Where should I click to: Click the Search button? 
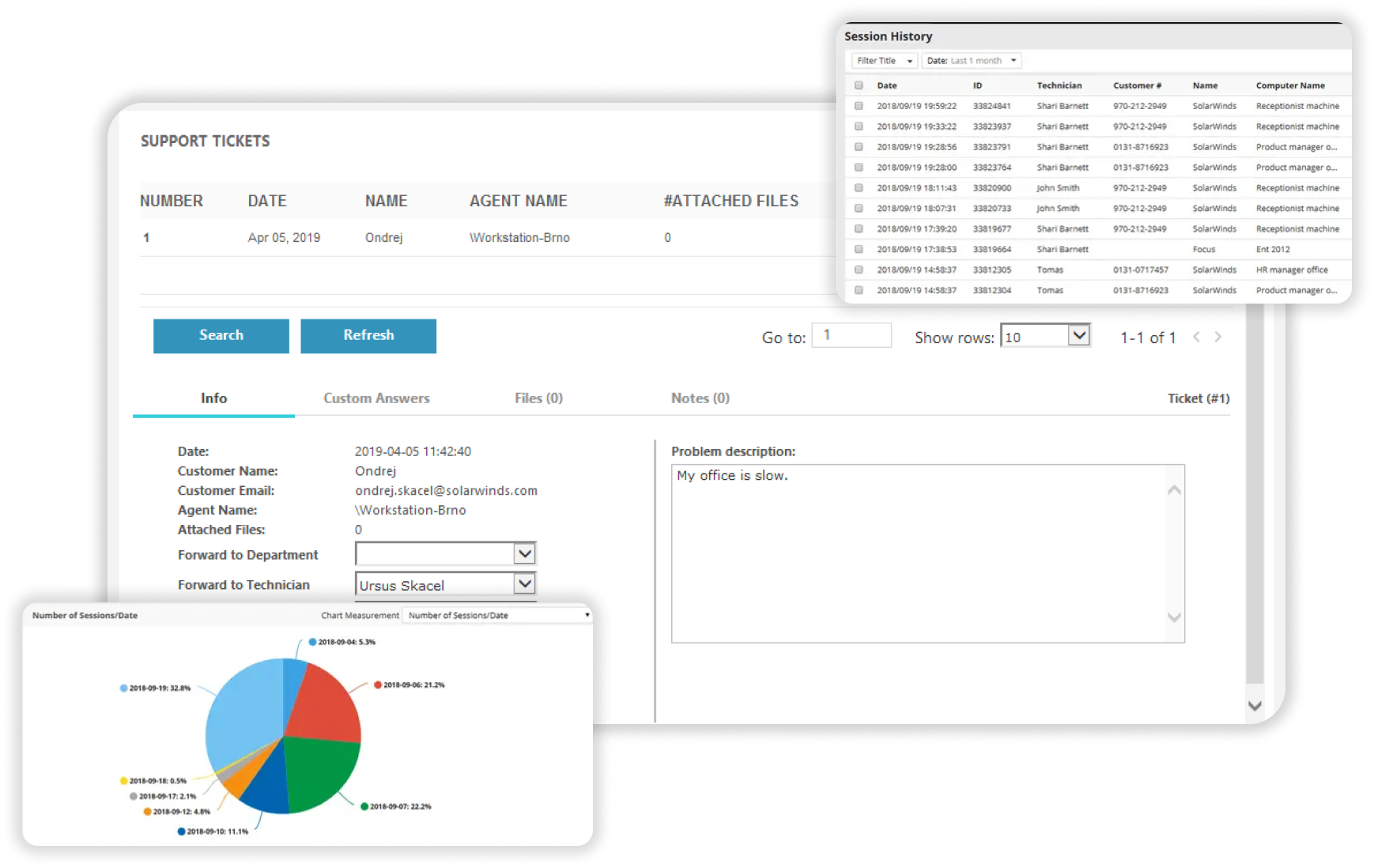221,336
